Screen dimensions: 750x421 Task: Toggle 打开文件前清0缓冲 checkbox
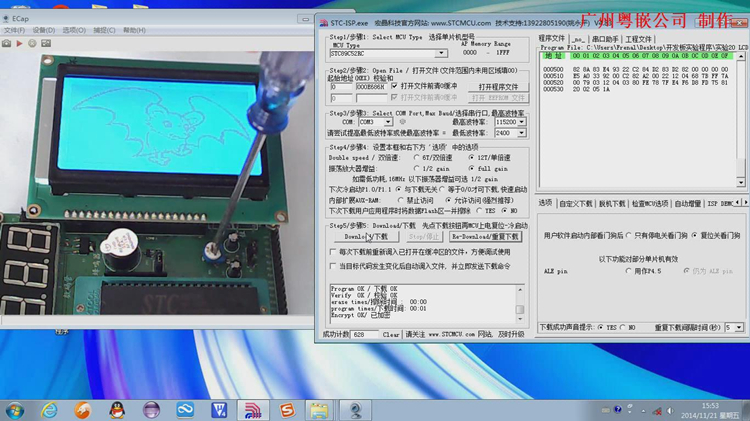point(394,86)
